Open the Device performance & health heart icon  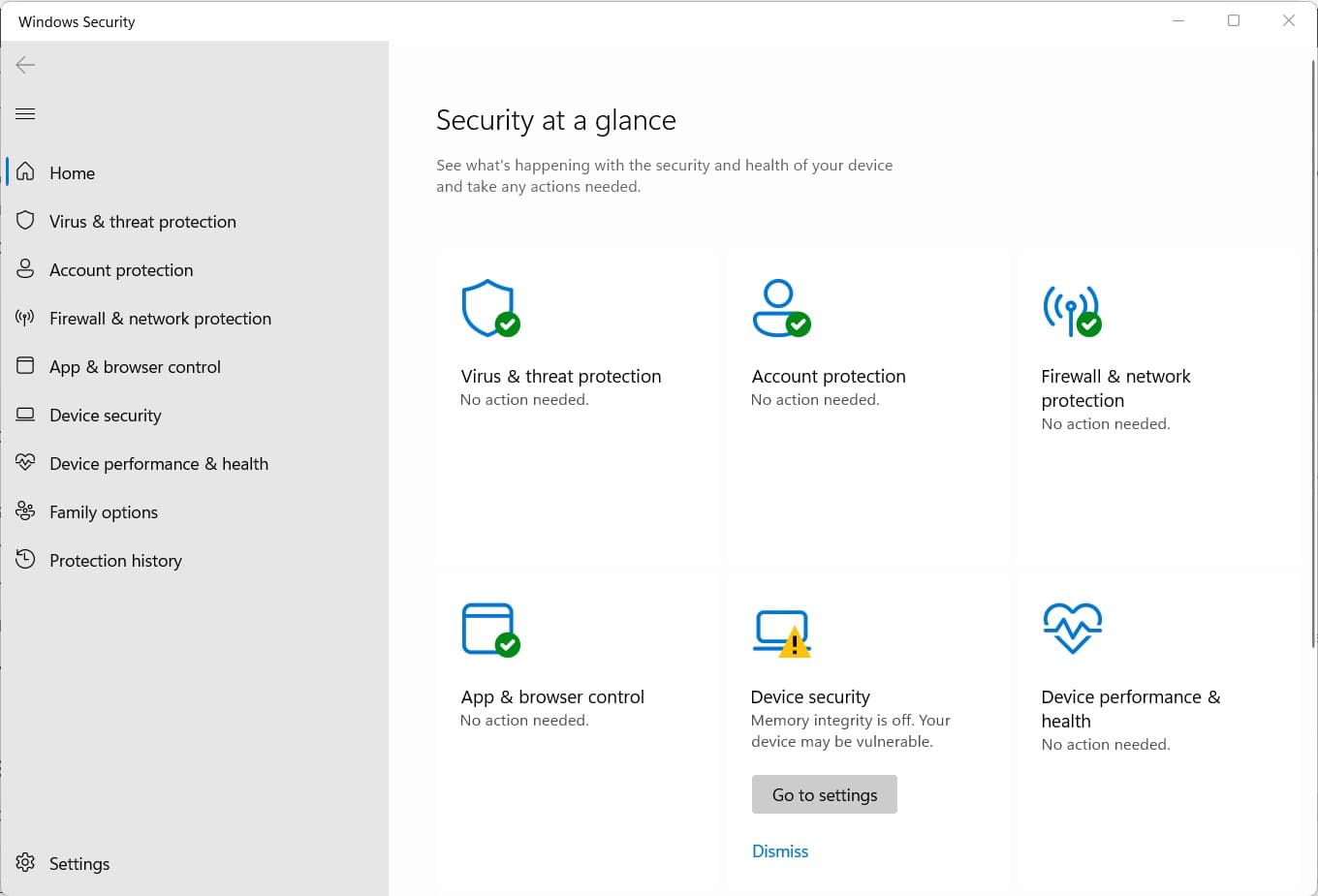(1072, 628)
